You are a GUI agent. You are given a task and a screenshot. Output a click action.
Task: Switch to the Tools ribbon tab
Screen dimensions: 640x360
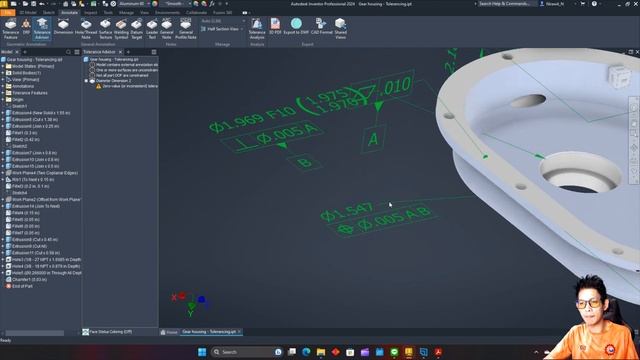pos(108,13)
